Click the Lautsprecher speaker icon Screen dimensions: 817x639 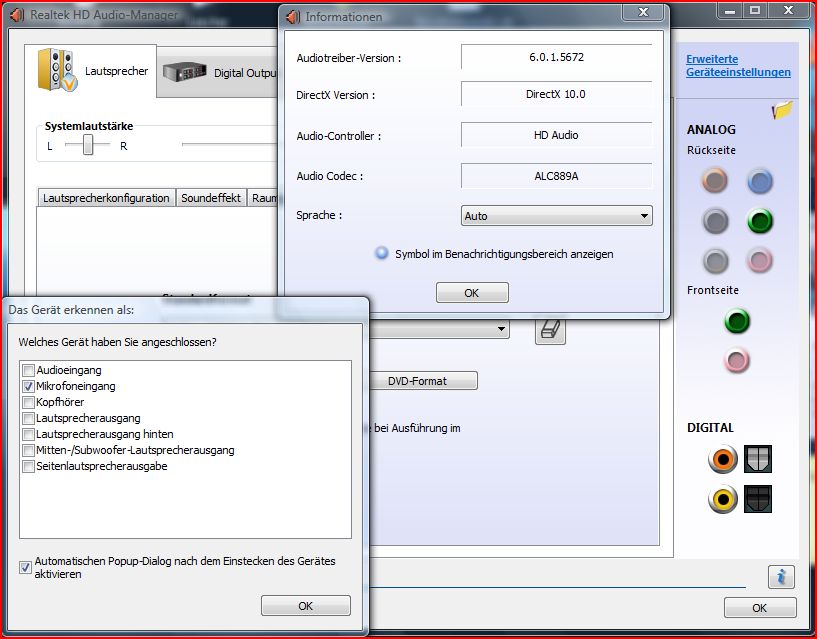[57, 70]
